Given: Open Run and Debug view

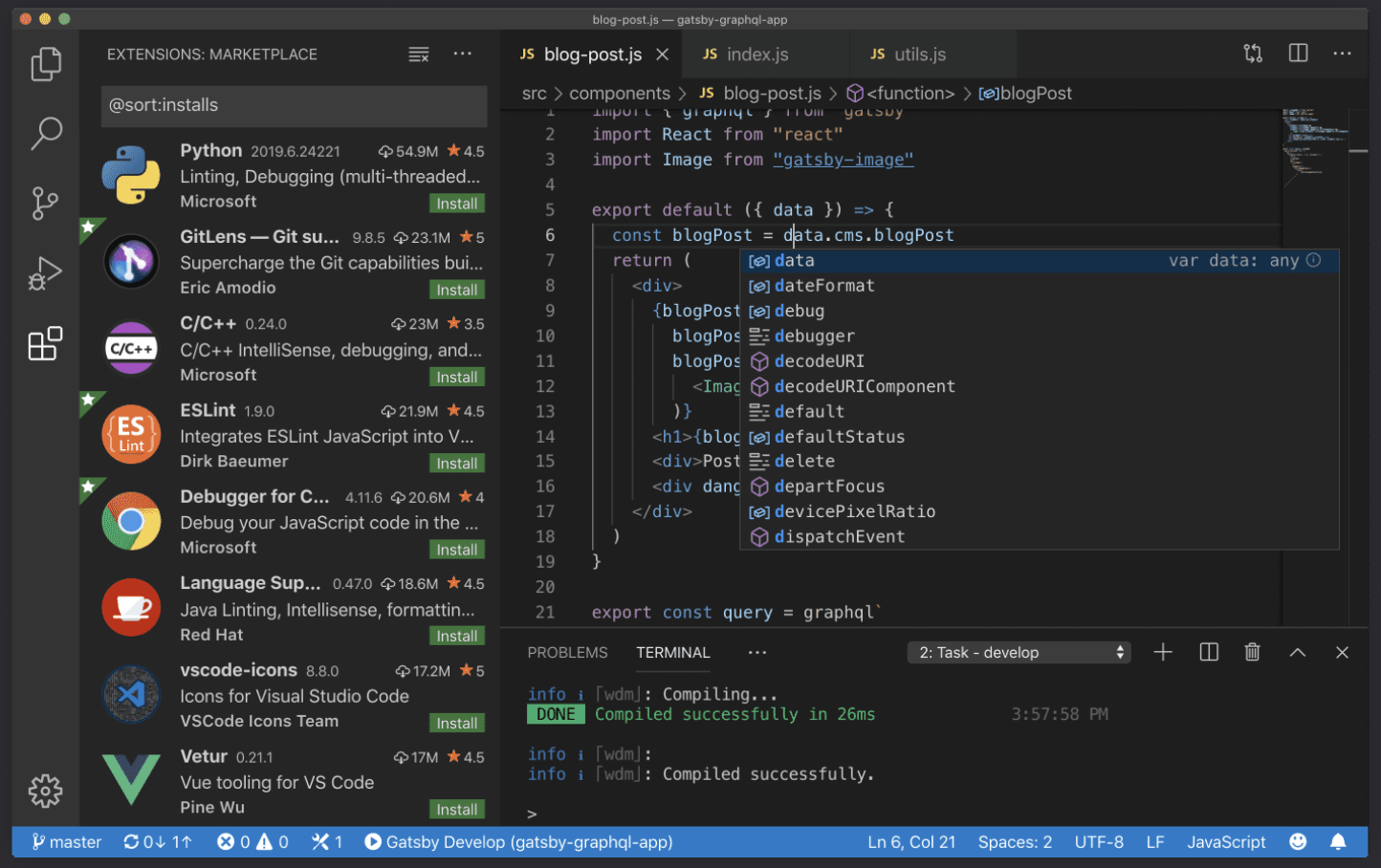Looking at the screenshot, I should click(x=45, y=273).
